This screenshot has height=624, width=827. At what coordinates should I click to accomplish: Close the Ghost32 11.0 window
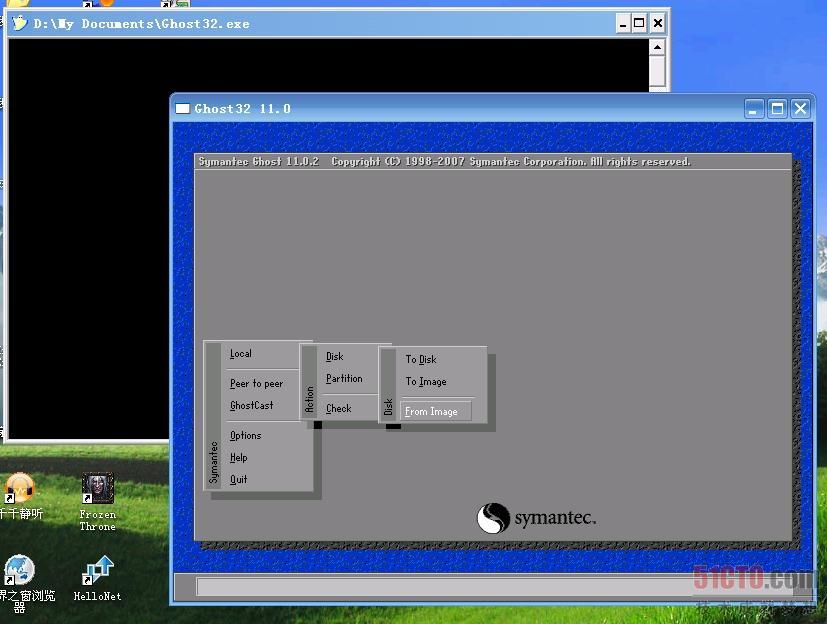800,109
